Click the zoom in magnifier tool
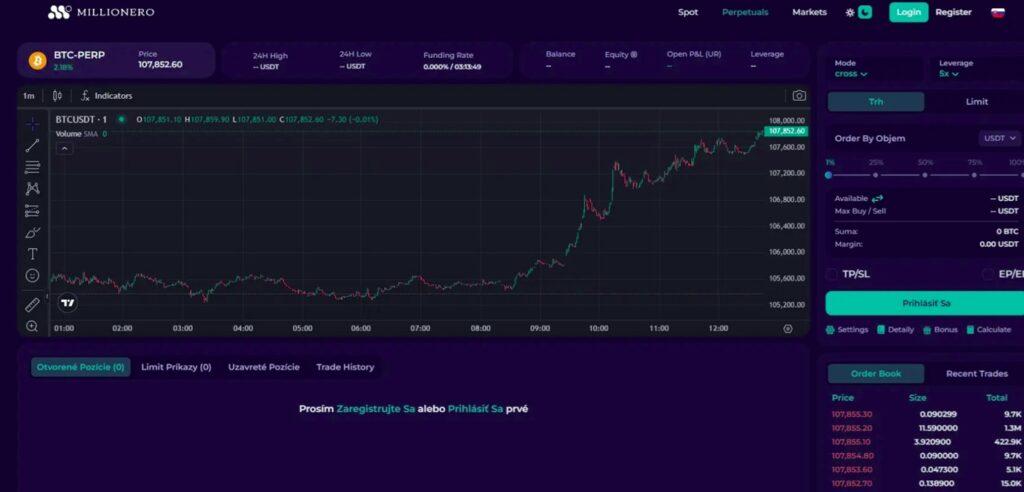 (32, 326)
